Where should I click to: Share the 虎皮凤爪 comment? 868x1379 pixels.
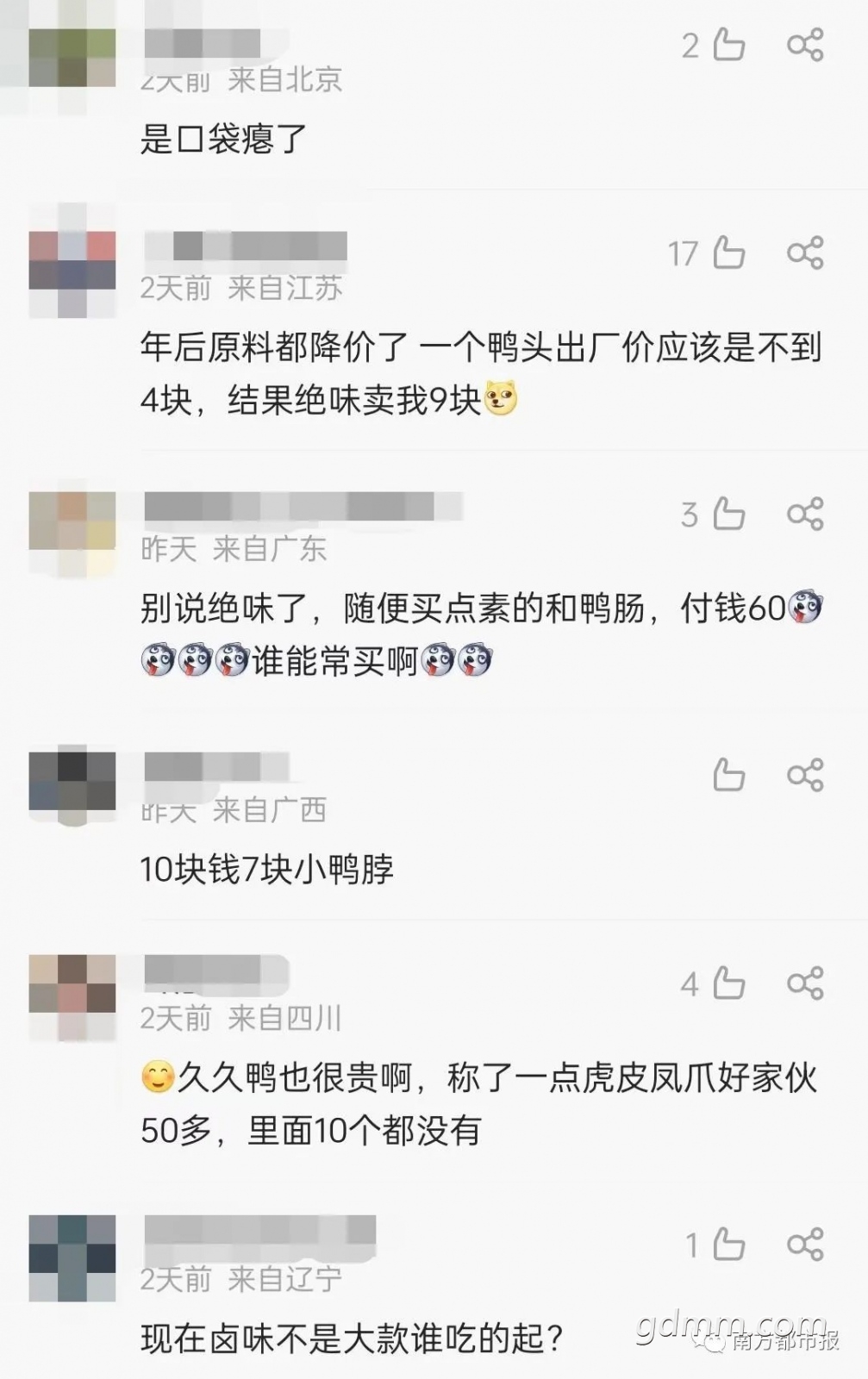pos(805,983)
